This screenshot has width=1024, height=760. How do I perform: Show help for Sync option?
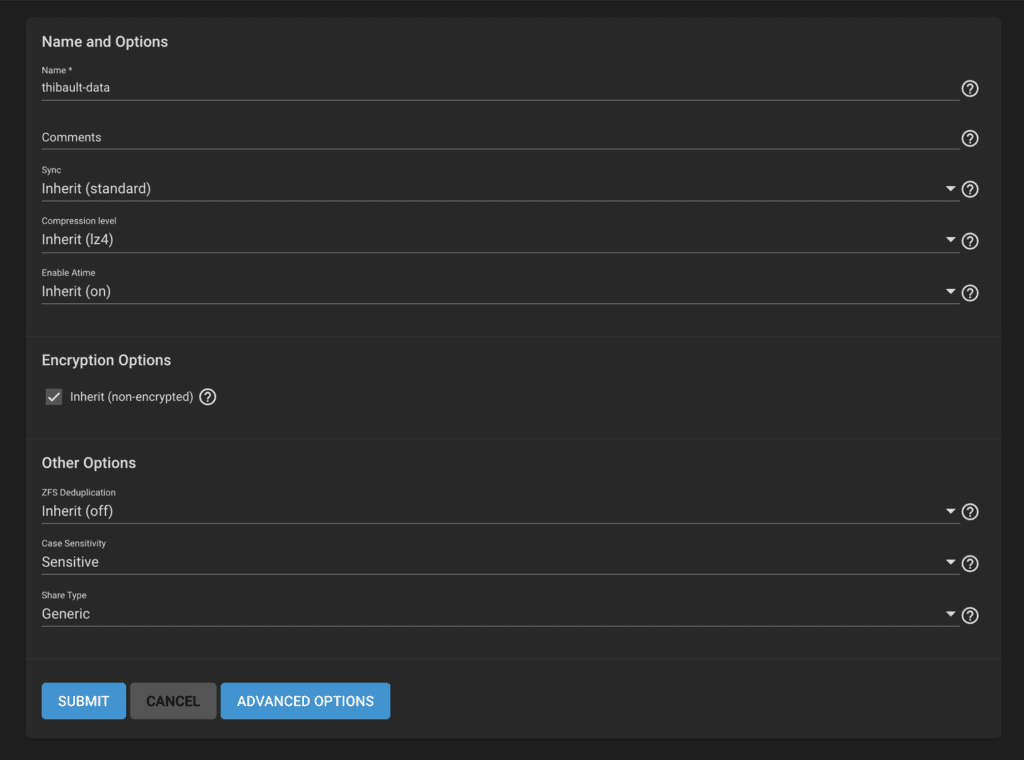(970, 189)
